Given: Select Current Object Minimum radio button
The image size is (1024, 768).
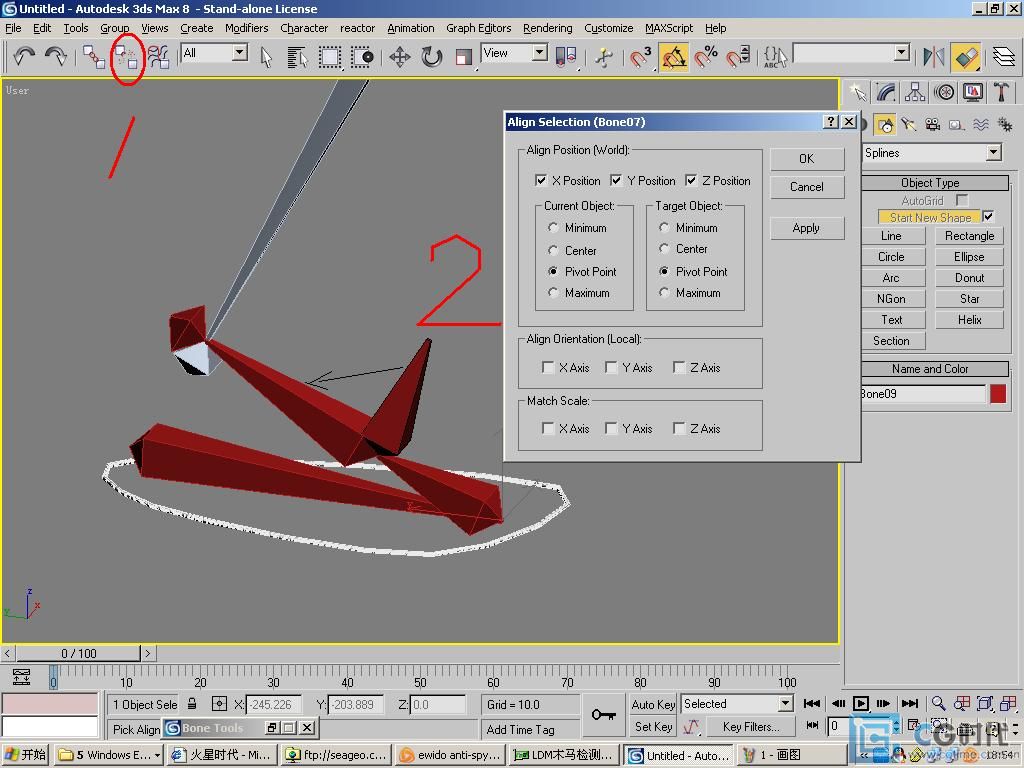Looking at the screenshot, I should coord(553,227).
